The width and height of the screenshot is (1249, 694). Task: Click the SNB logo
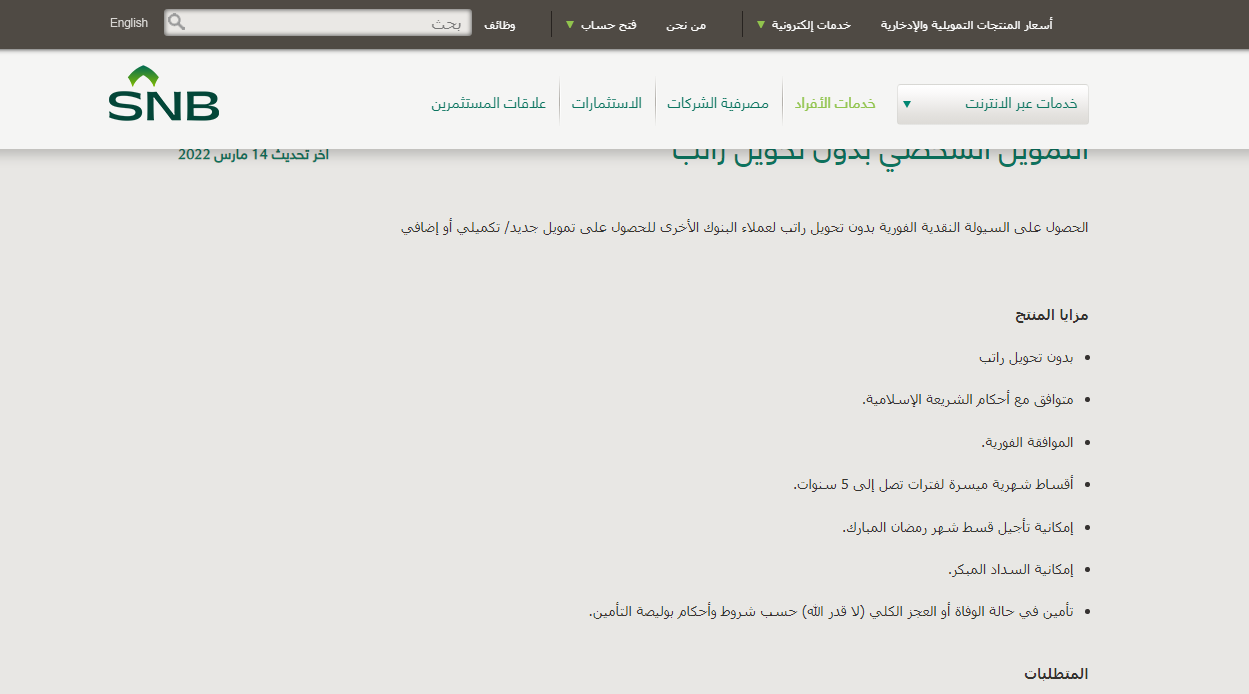tap(164, 93)
